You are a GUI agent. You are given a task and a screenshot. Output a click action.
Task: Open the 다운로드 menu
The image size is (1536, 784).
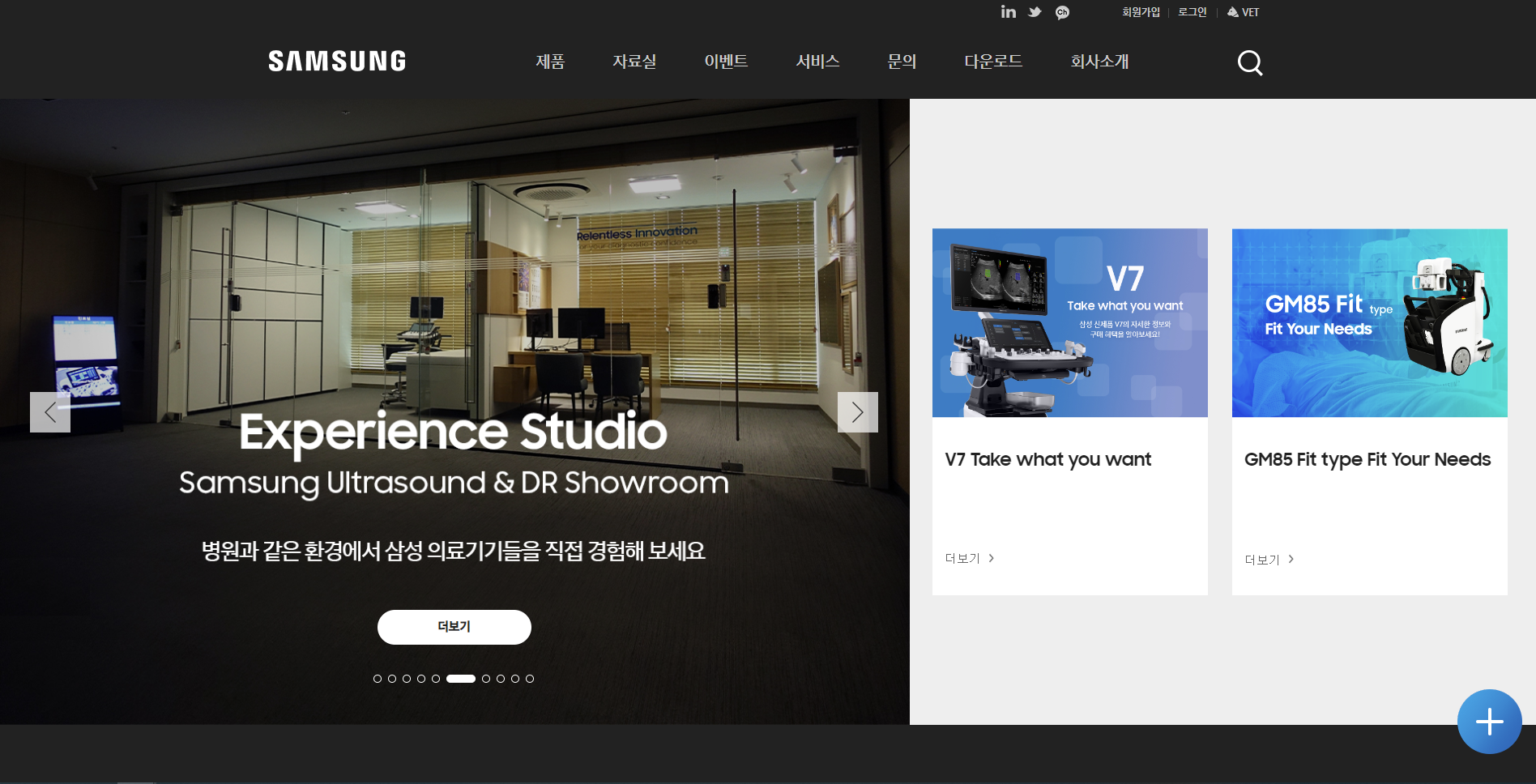[993, 62]
